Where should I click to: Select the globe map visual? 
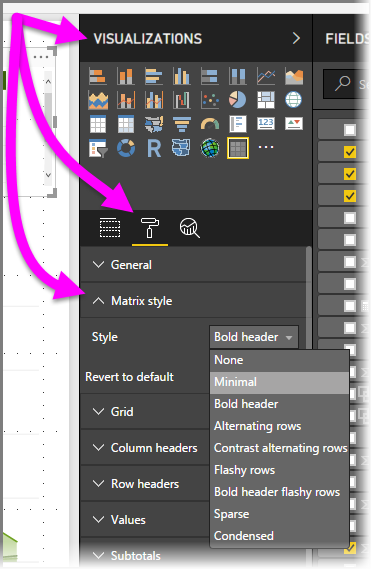click(293, 100)
